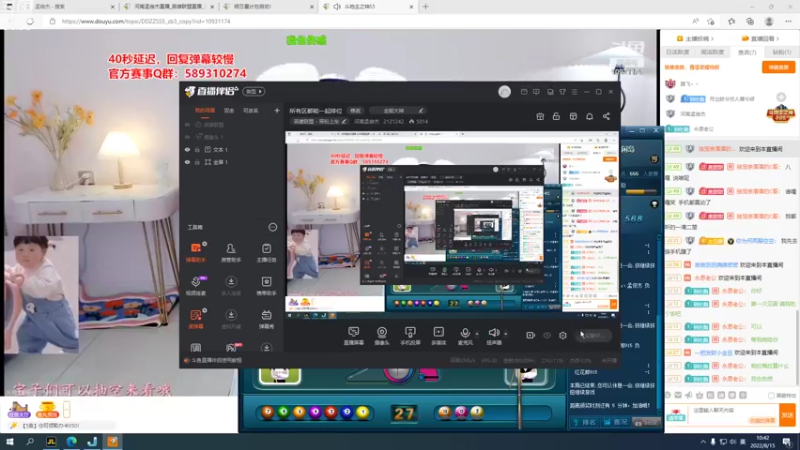The height and width of the screenshot is (450, 800).
Task: Lock the 全屏 1 layer
Action: coord(197,162)
